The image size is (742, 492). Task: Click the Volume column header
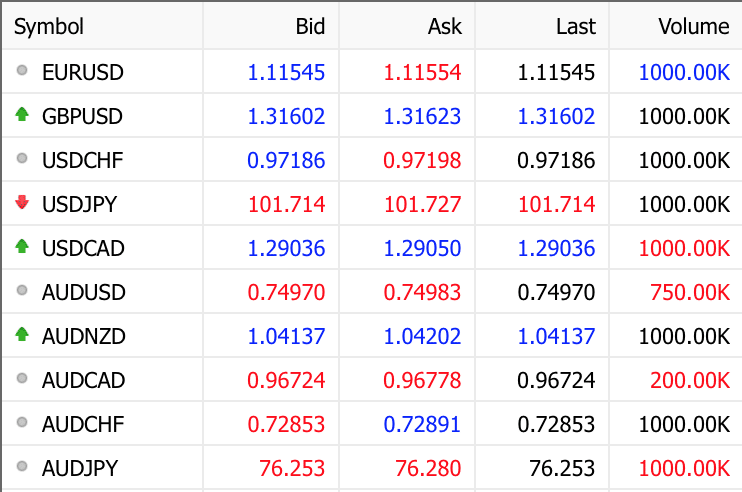pos(693,27)
